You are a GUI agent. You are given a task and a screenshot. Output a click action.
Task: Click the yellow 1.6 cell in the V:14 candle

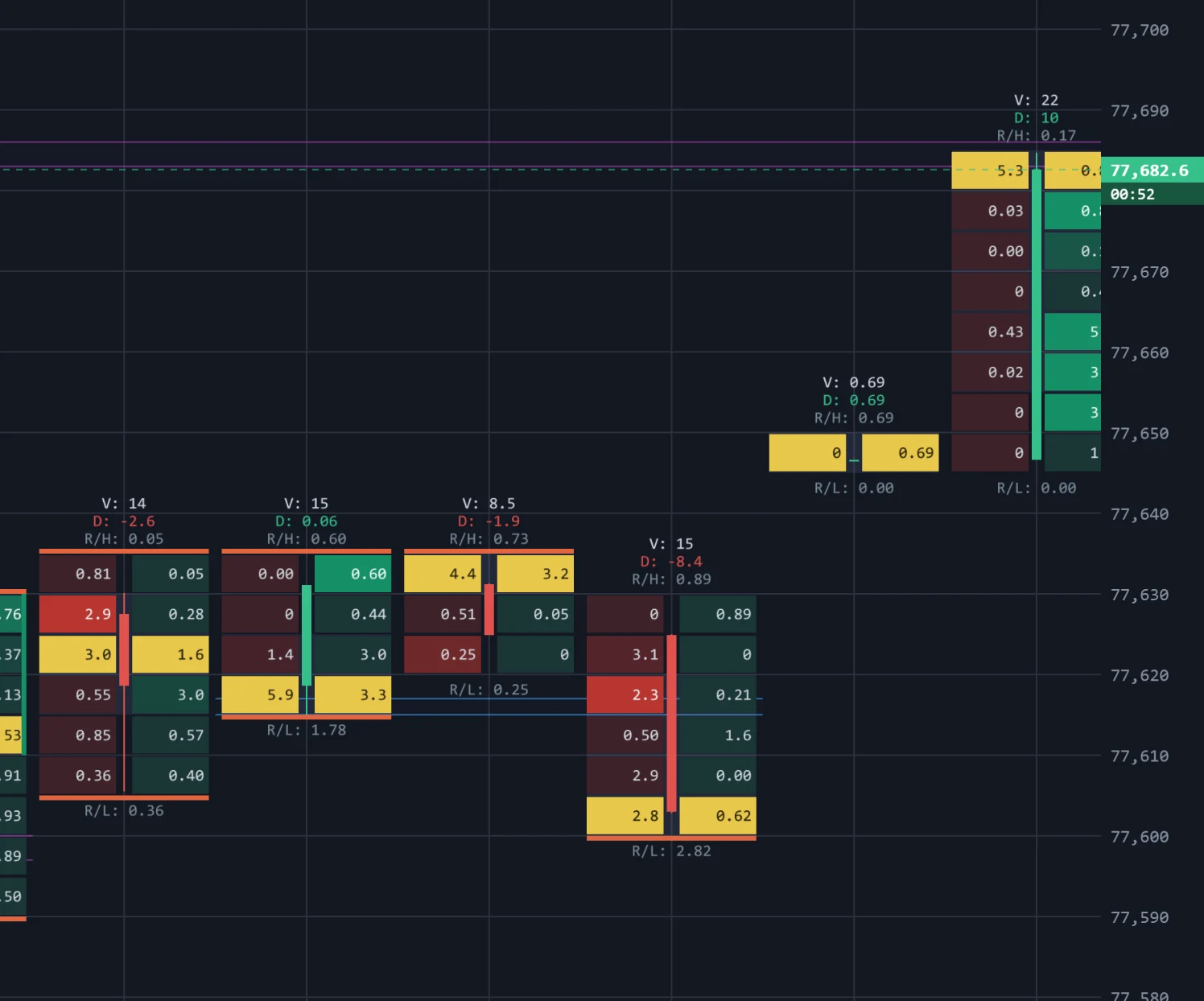(x=171, y=654)
